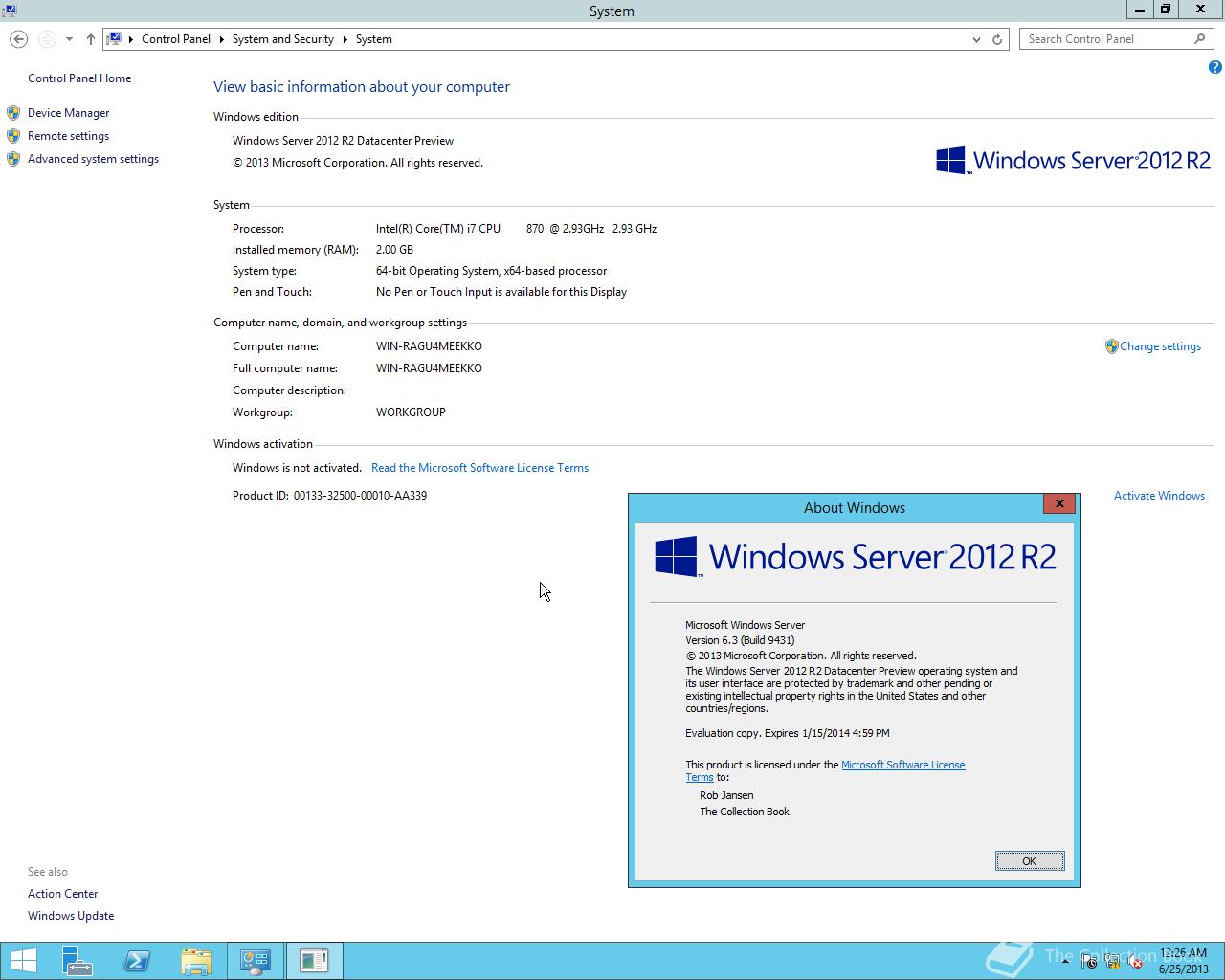Click the shield icon beside Device Manager
The height and width of the screenshot is (980, 1225).
[x=13, y=113]
